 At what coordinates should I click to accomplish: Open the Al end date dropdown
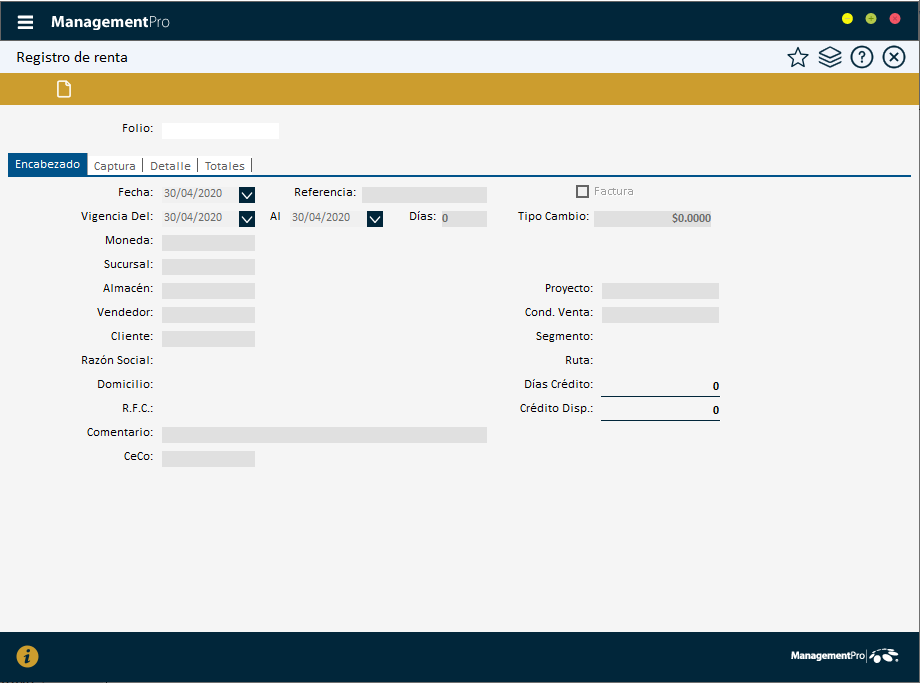click(x=375, y=219)
